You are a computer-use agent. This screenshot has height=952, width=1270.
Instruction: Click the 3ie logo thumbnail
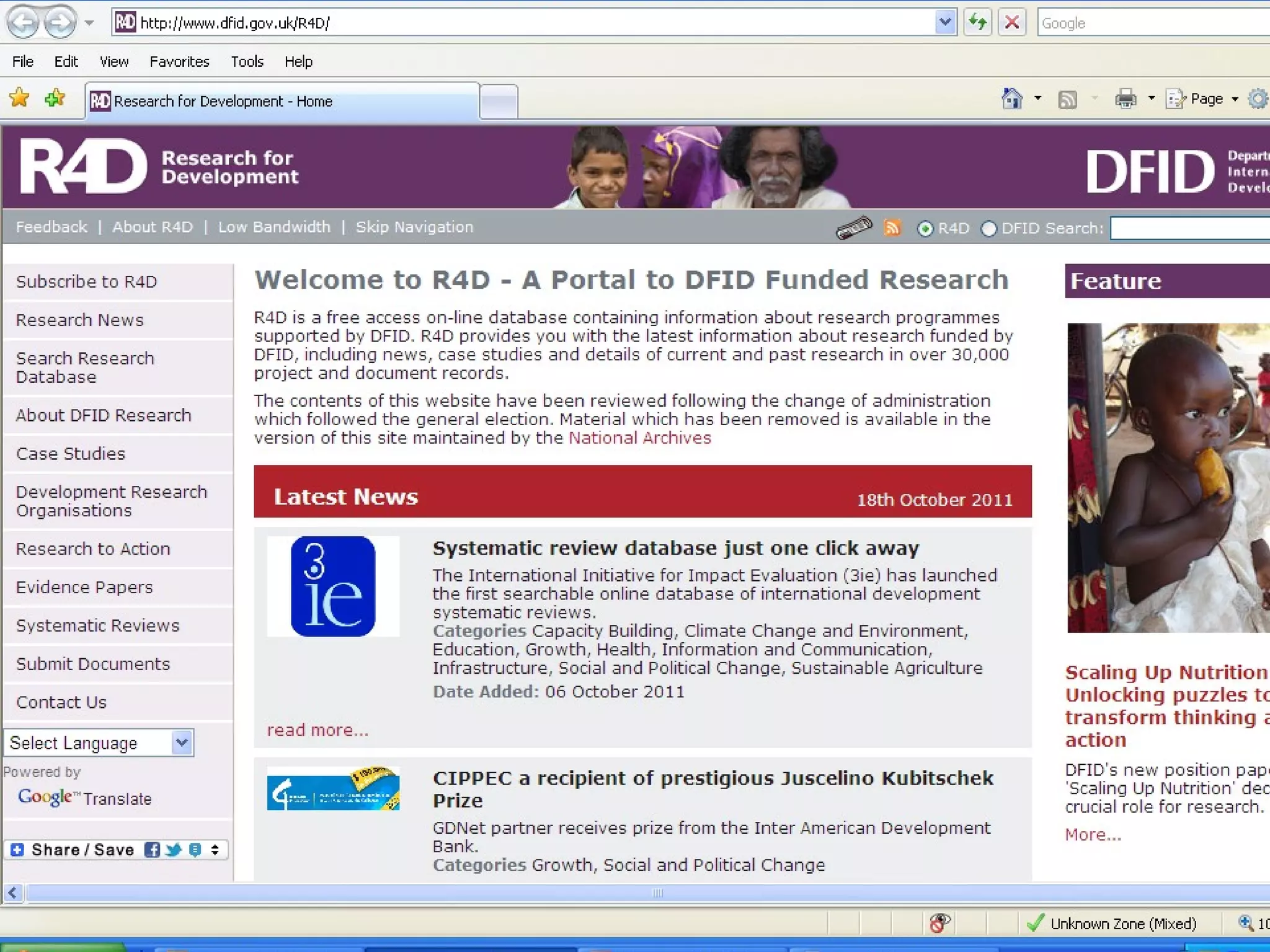333,586
